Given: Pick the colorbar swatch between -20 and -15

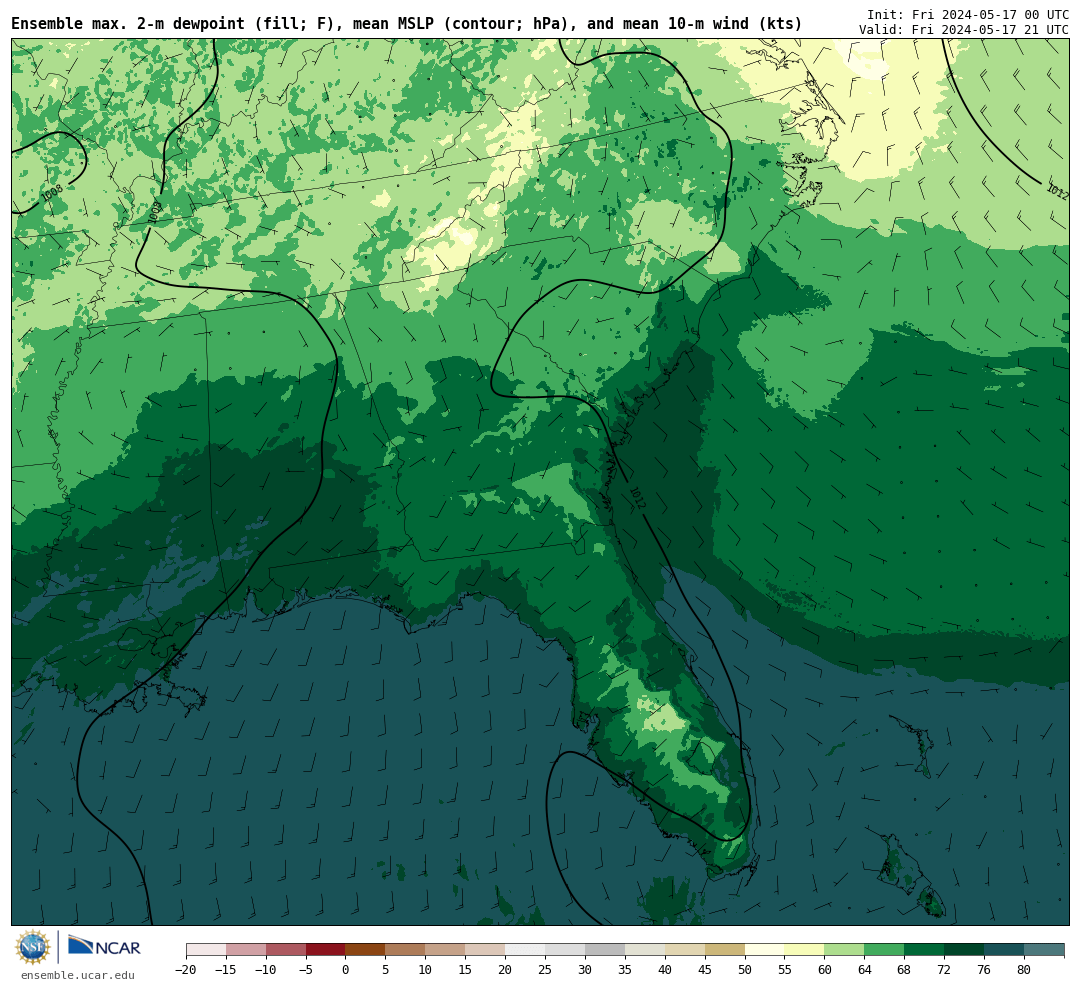Looking at the screenshot, I should pyautogui.click(x=206, y=950).
